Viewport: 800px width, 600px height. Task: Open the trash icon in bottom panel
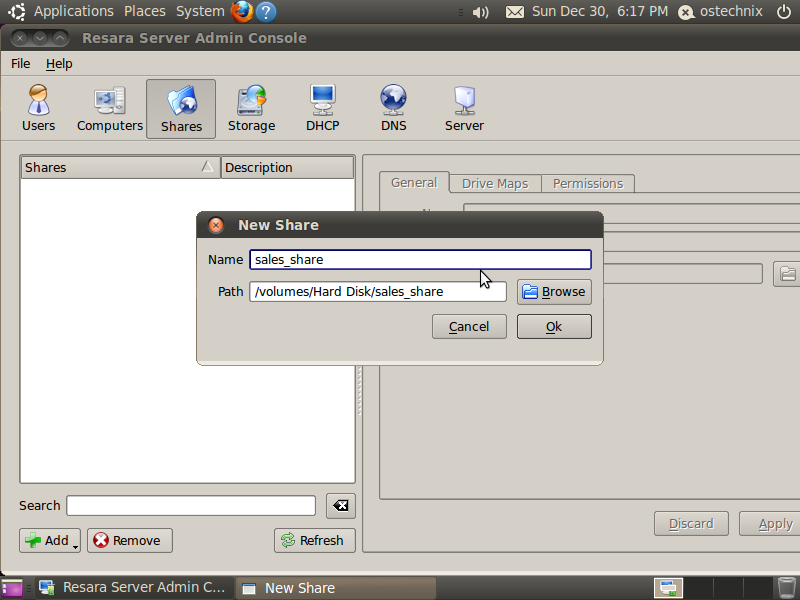click(786, 588)
